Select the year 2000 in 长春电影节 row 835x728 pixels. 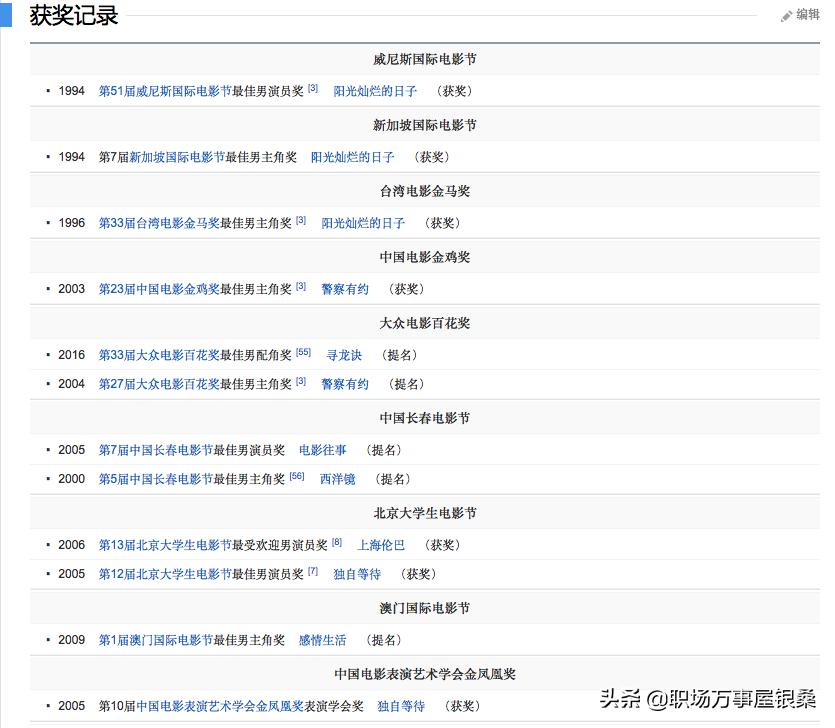click(71, 479)
